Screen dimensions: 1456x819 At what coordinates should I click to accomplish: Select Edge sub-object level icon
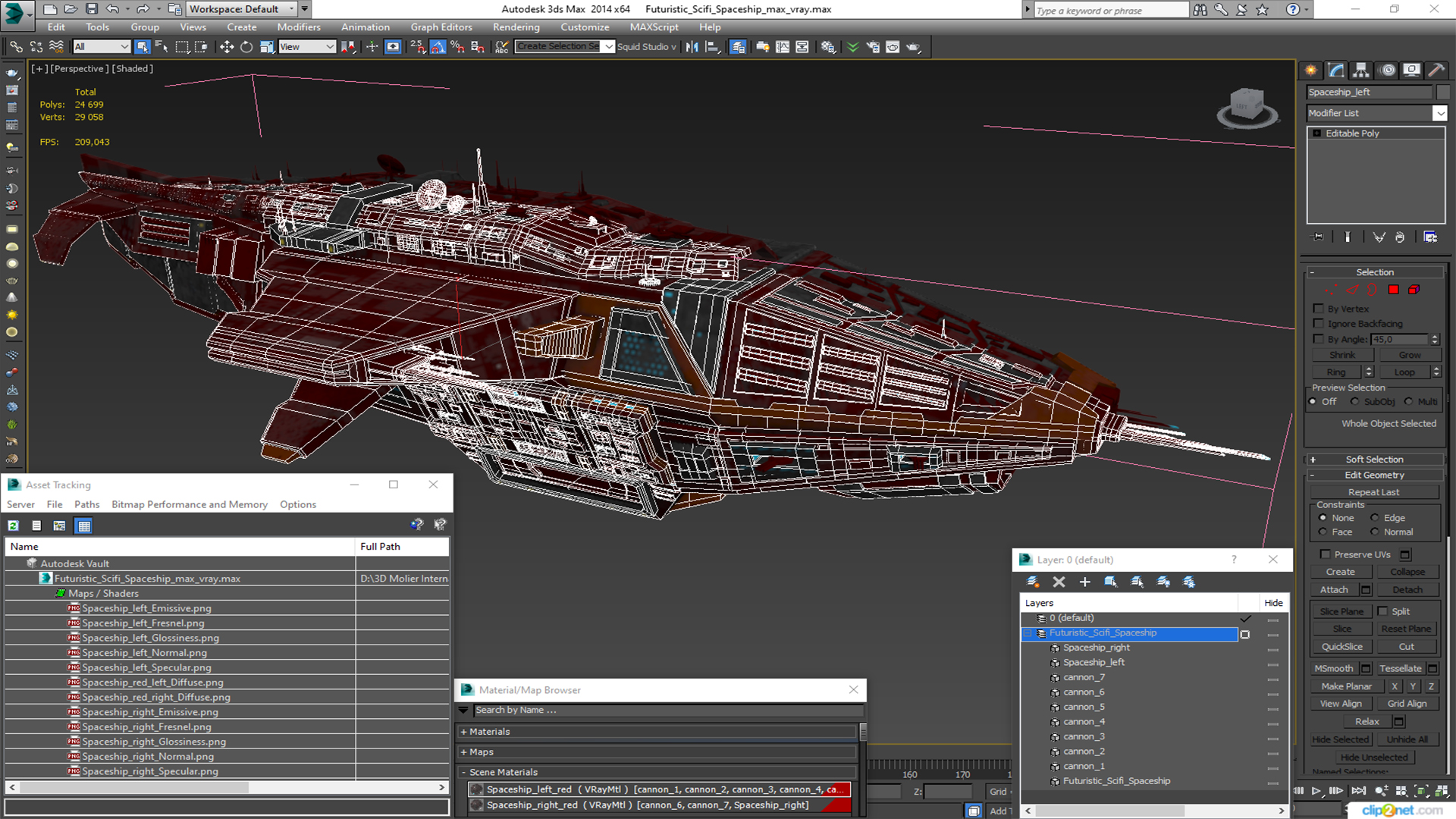point(1352,290)
